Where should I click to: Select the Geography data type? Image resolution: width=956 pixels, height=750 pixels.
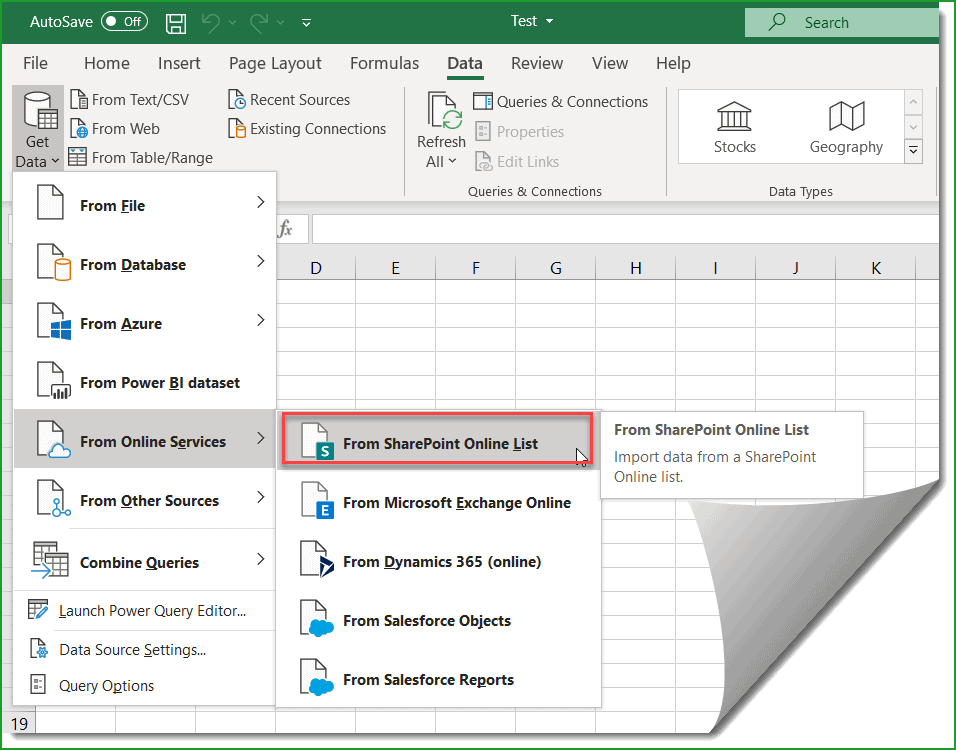[846, 127]
